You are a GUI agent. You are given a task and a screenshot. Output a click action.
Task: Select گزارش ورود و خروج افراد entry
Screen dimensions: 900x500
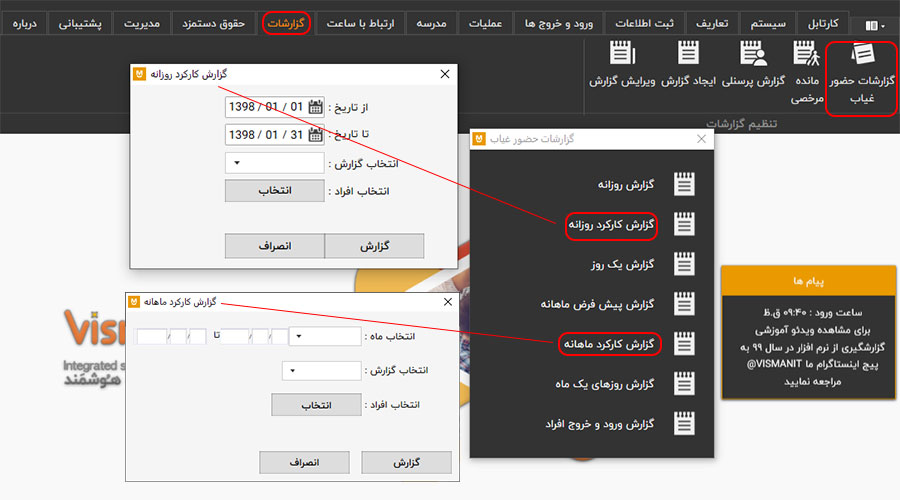point(599,424)
